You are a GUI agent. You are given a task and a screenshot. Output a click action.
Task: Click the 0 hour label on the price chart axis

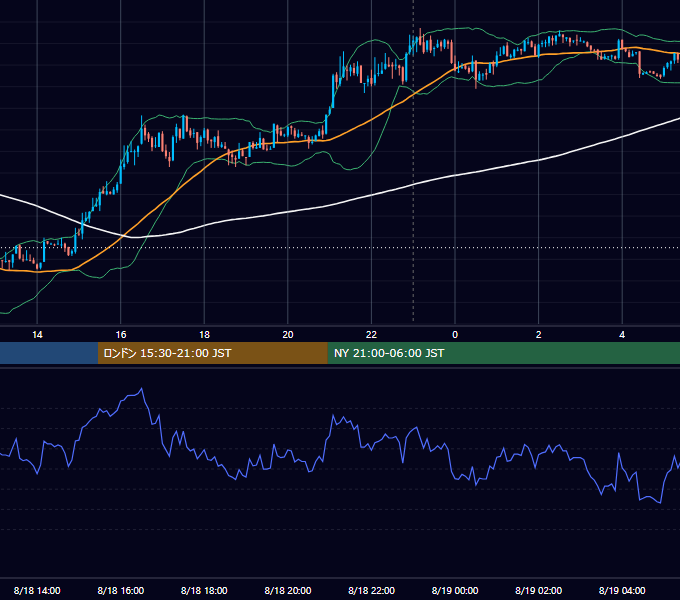pyautogui.click(x=455, y=335)
